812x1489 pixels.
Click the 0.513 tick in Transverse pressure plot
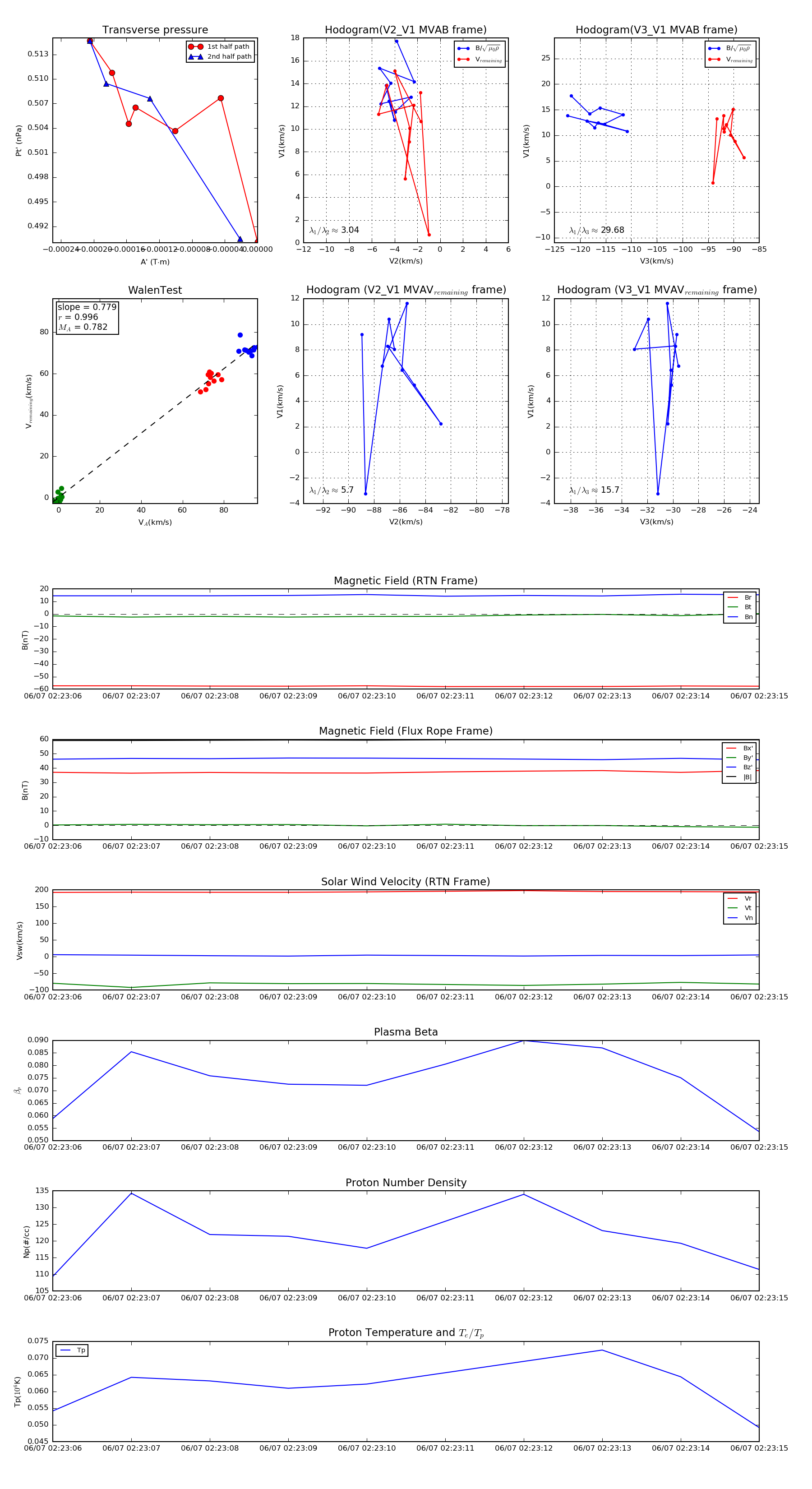(38, 54)
